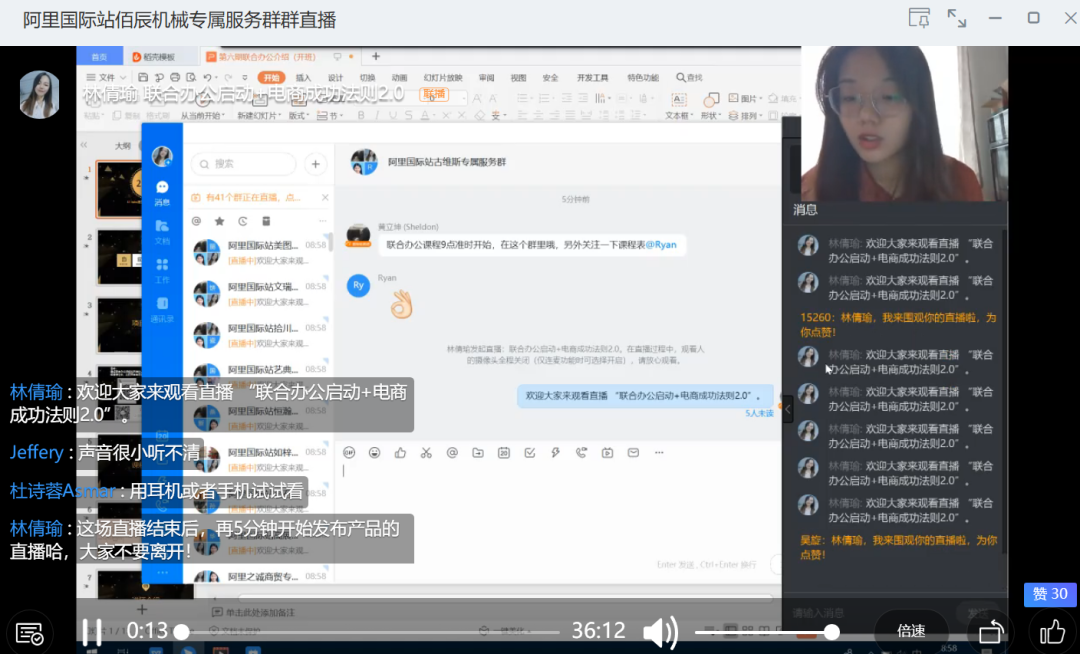The height and width of the screenshot is (654, 1080).
Task: Click the send file folder icon
Action: click(478, 452)
